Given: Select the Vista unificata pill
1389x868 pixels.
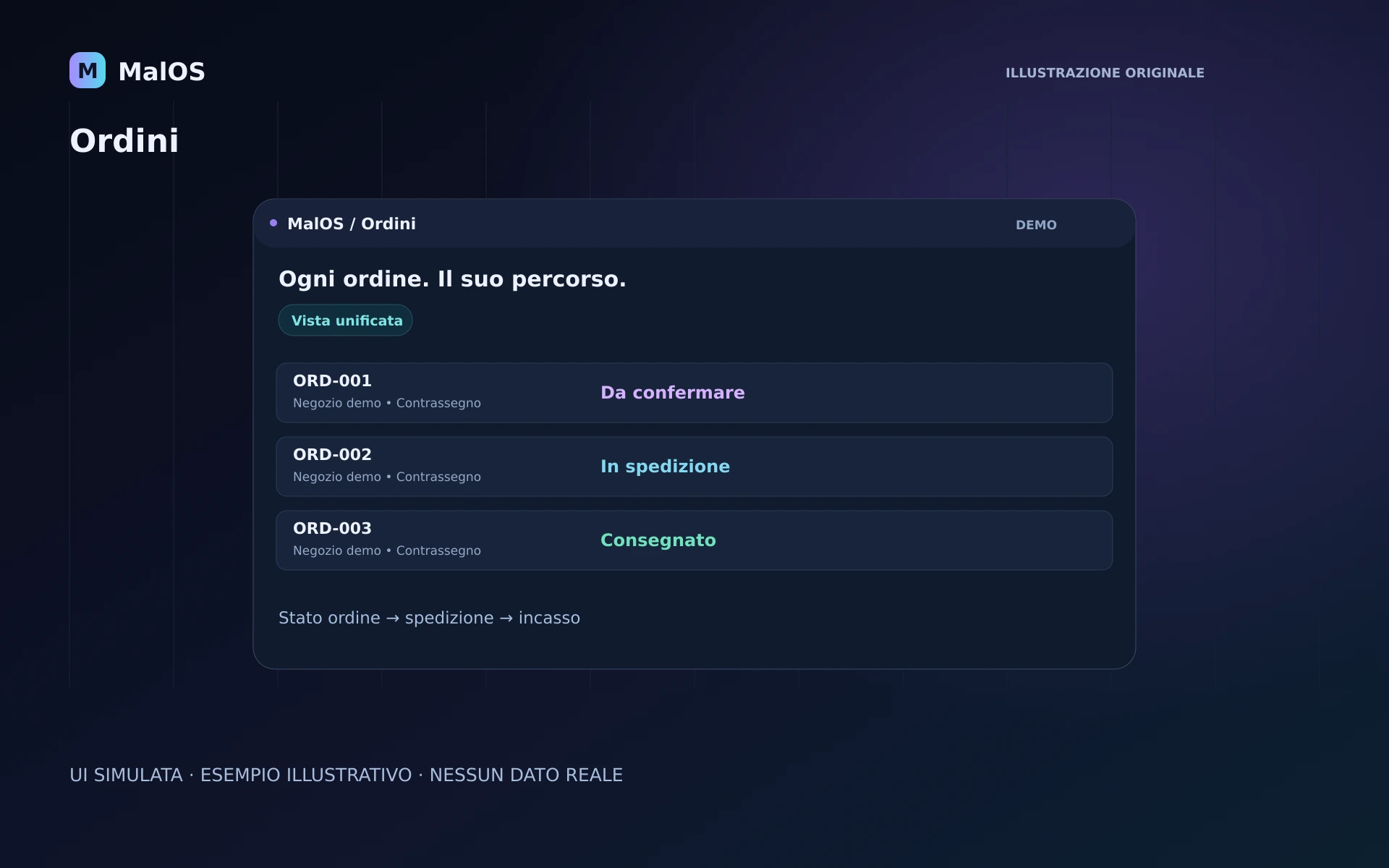Looking at the screenshot, I should 346,320.
